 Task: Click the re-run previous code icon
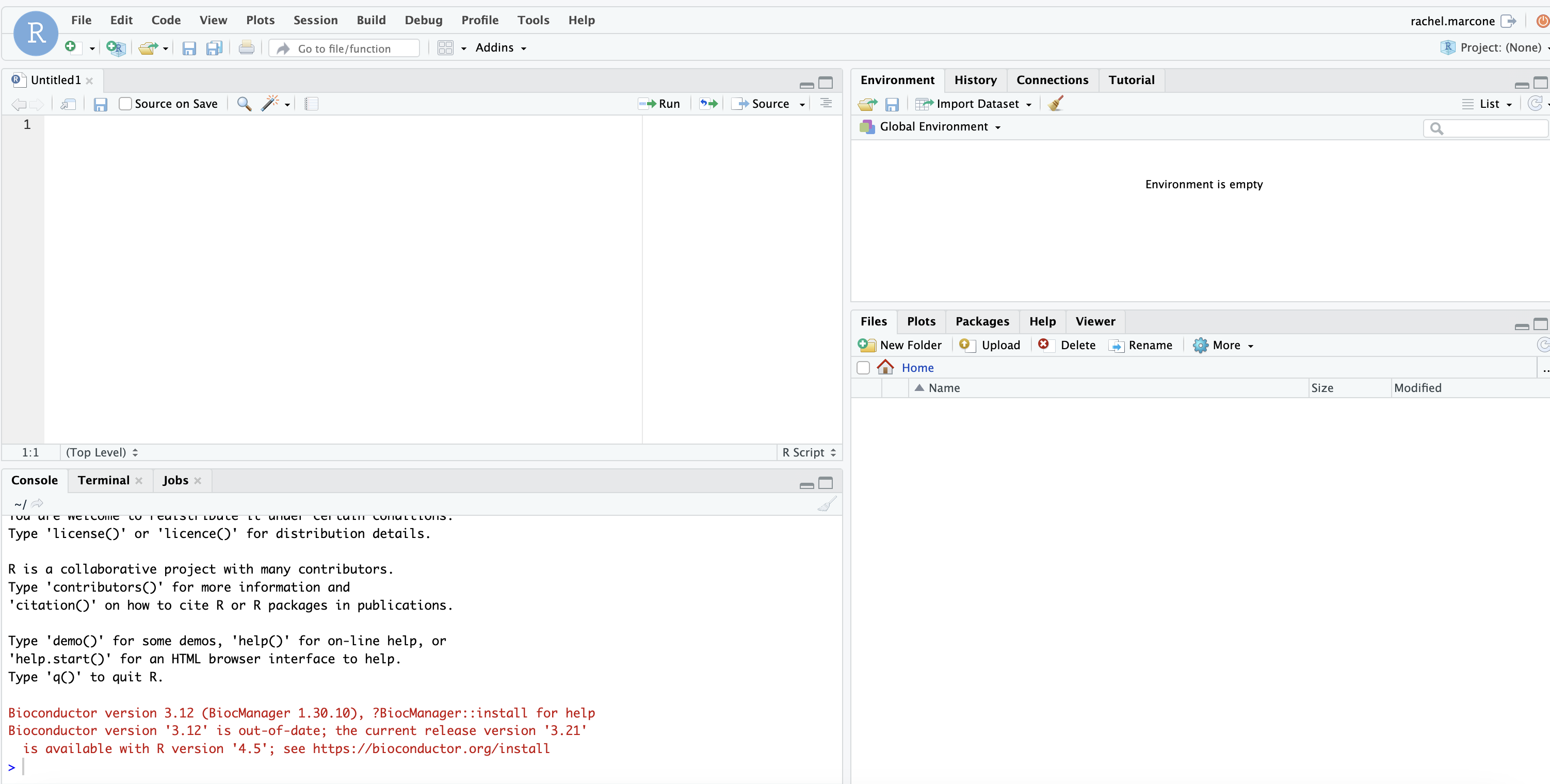click(x=708, y=104)
